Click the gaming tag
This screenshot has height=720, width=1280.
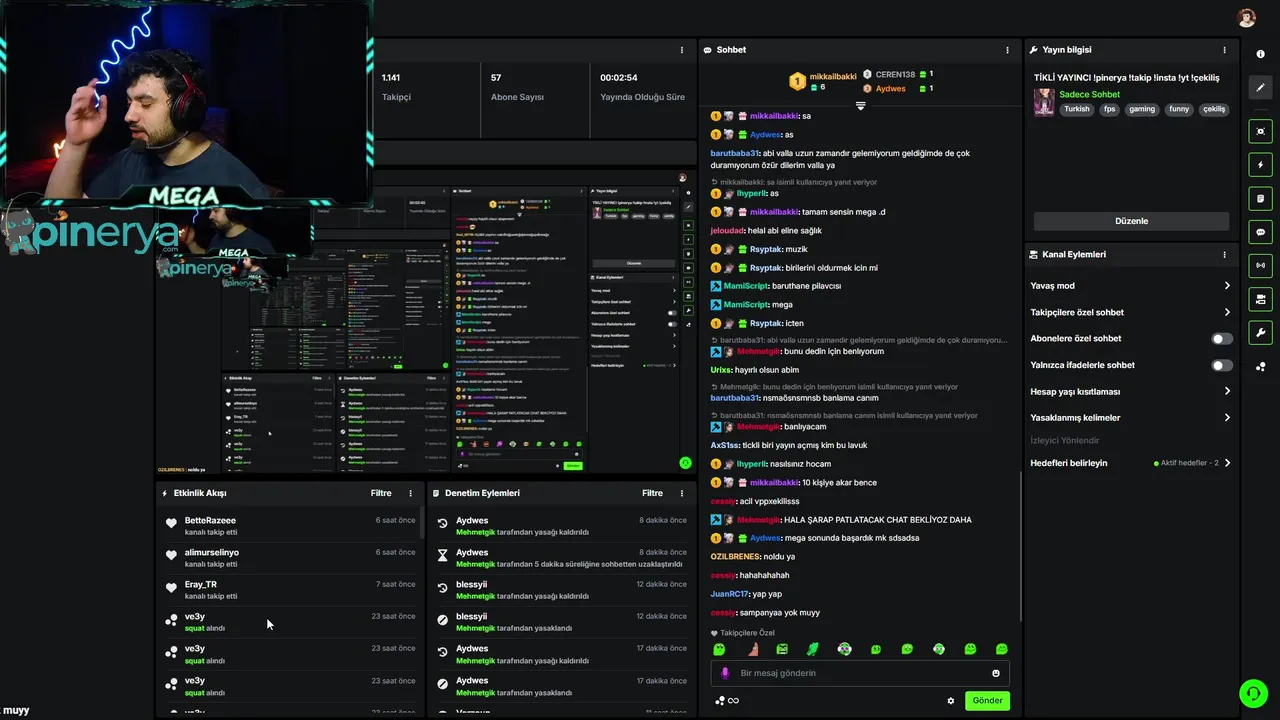(1142, 109)
